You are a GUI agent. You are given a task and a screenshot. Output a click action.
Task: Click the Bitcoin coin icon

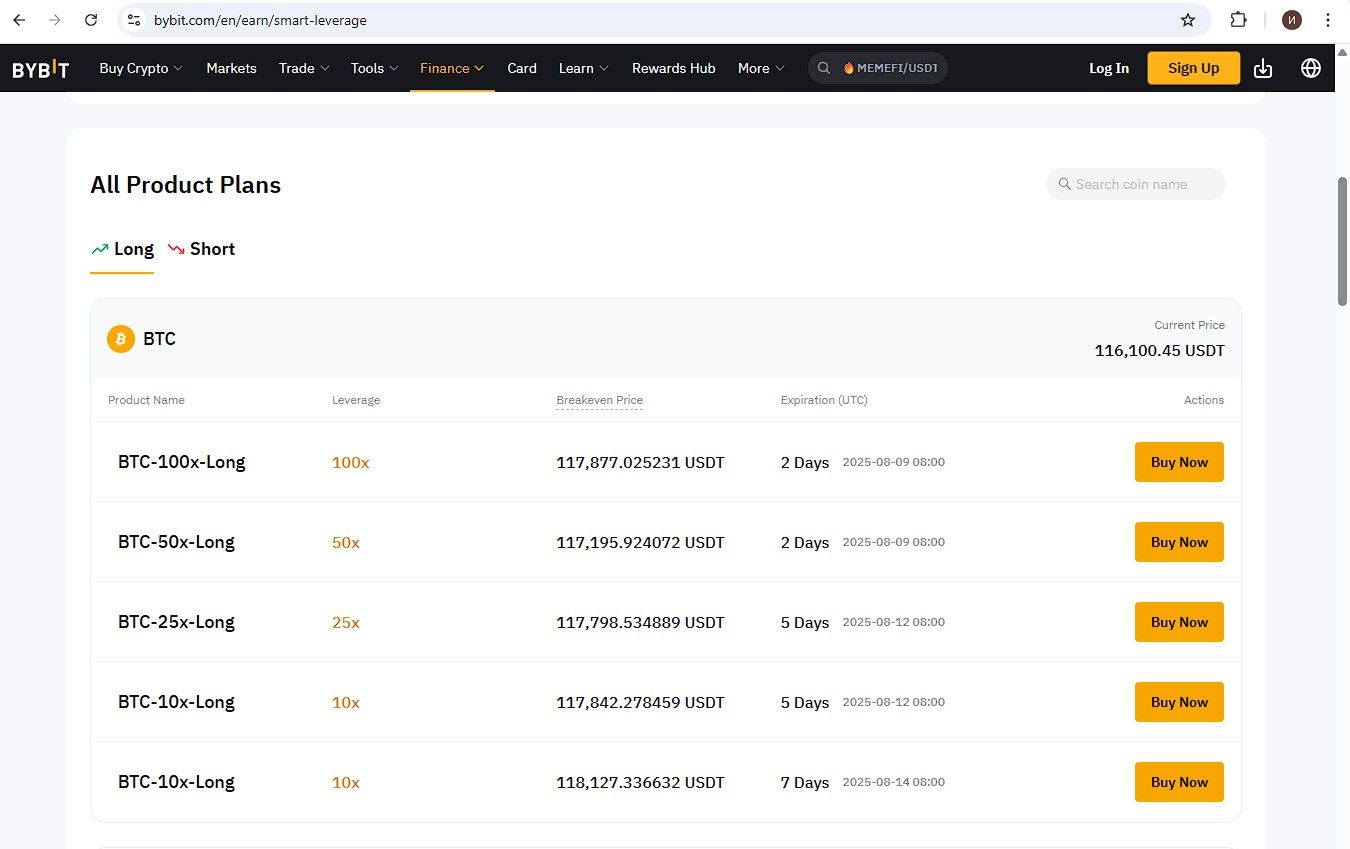point(121,339)
